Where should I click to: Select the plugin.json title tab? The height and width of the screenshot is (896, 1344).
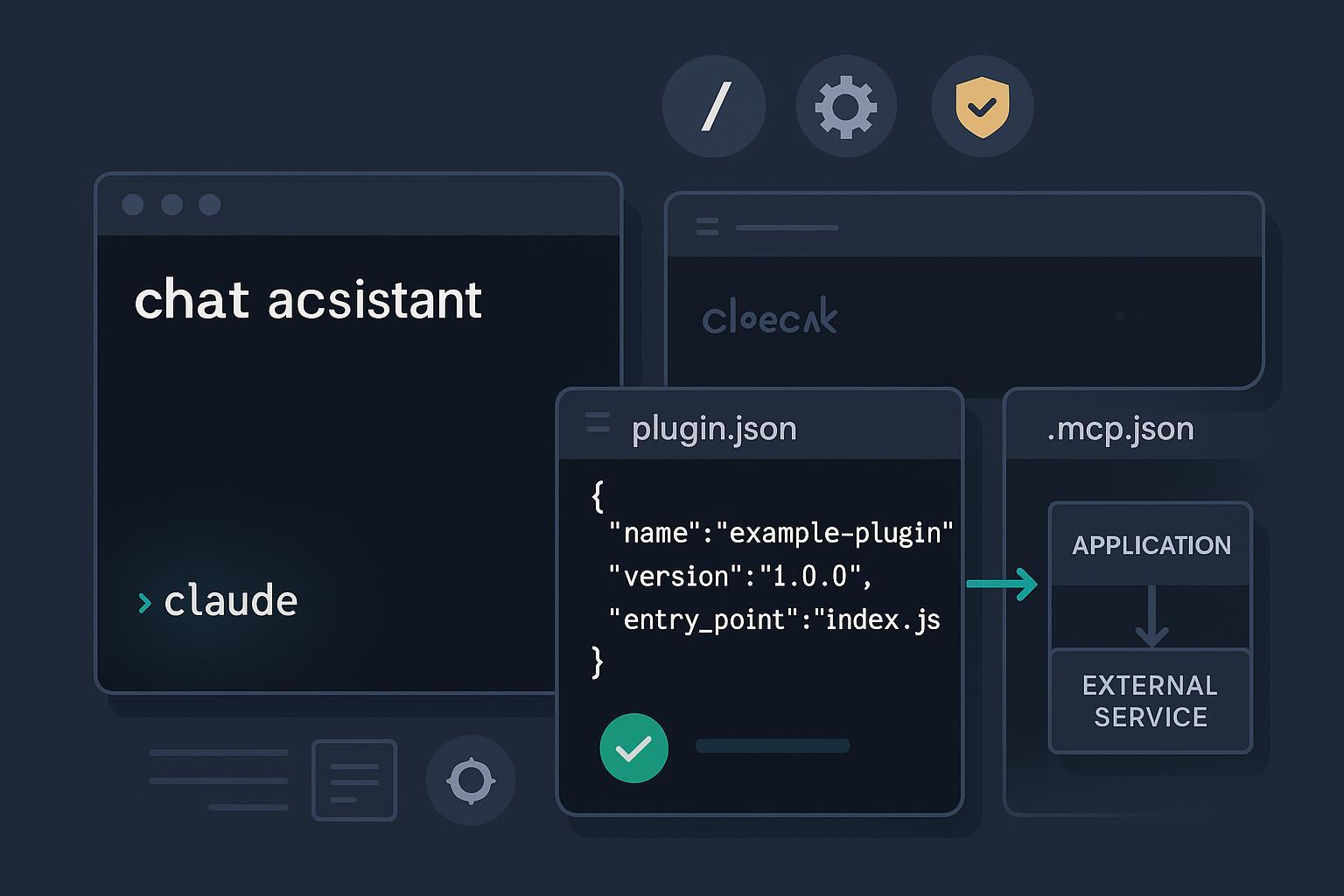click(714, 429)
